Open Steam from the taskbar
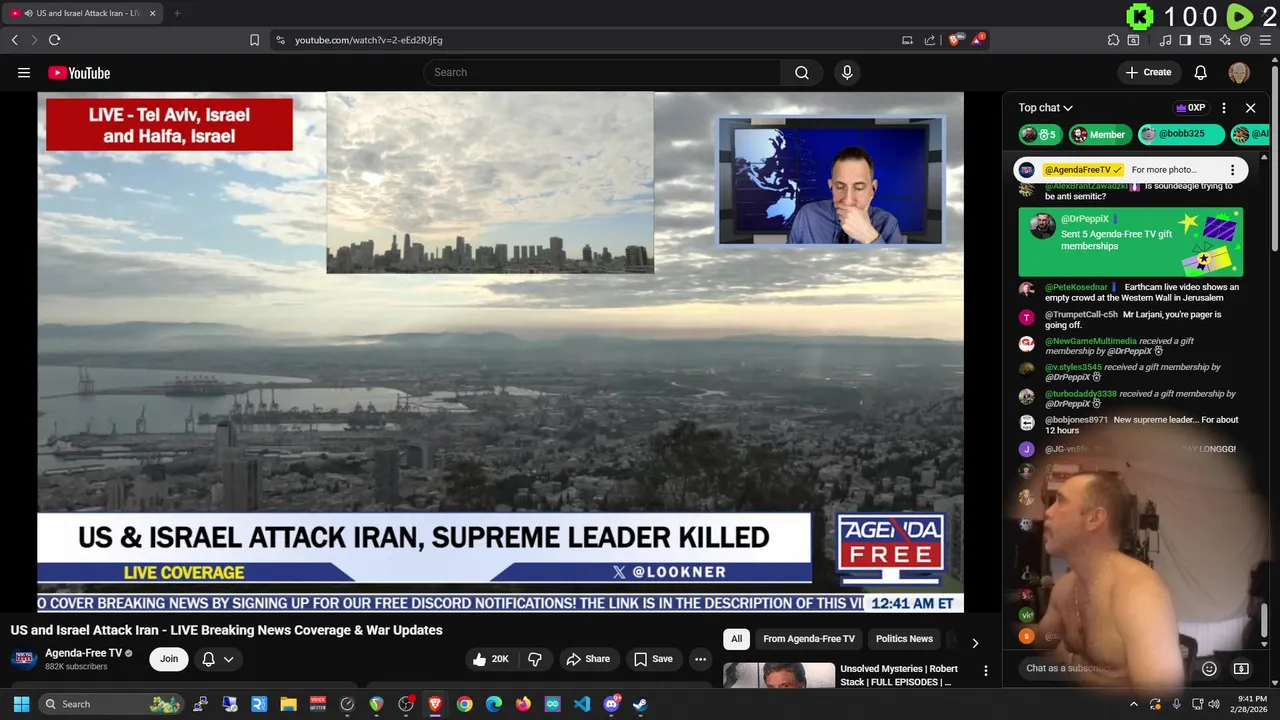This screenshot has height=720, width=1280. point(640,704)
